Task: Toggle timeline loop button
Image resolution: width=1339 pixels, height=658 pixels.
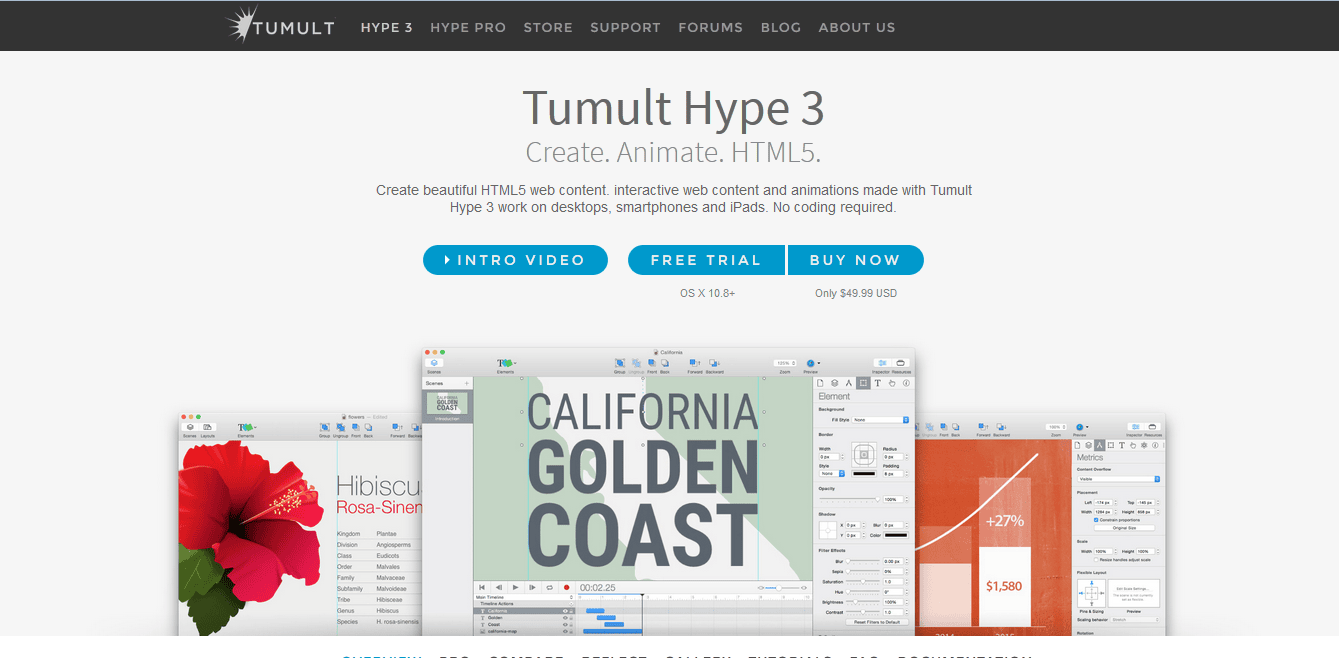Action: pyautogui.click(x=549, y=588)
